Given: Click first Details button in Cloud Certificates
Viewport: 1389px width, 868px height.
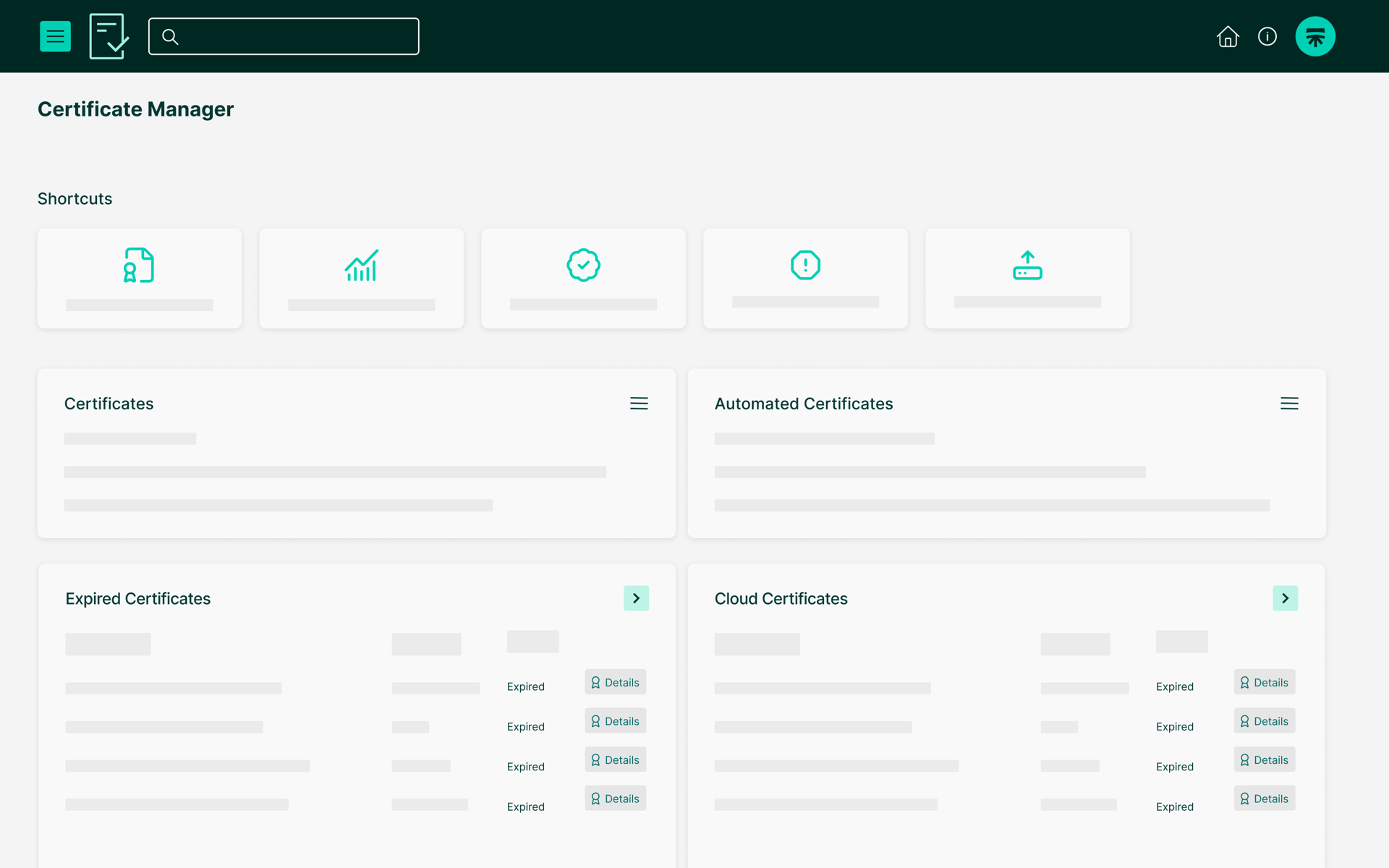Looking at the screenshot, I should 1264,682.
